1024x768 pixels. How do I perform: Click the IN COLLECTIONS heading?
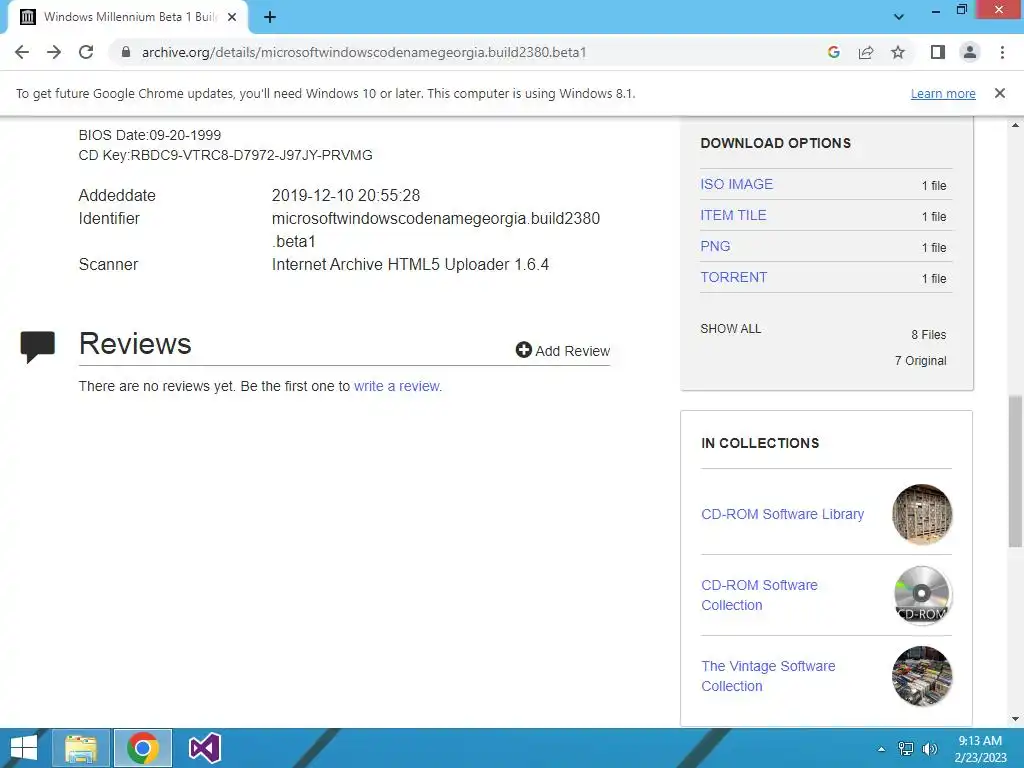[x=760, y=443]
